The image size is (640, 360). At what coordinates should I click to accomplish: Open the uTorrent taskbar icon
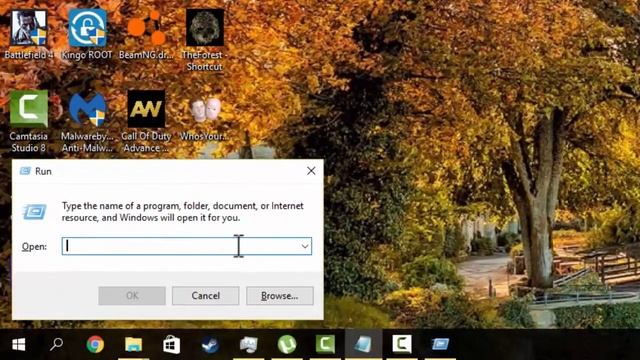pos(287,344)
